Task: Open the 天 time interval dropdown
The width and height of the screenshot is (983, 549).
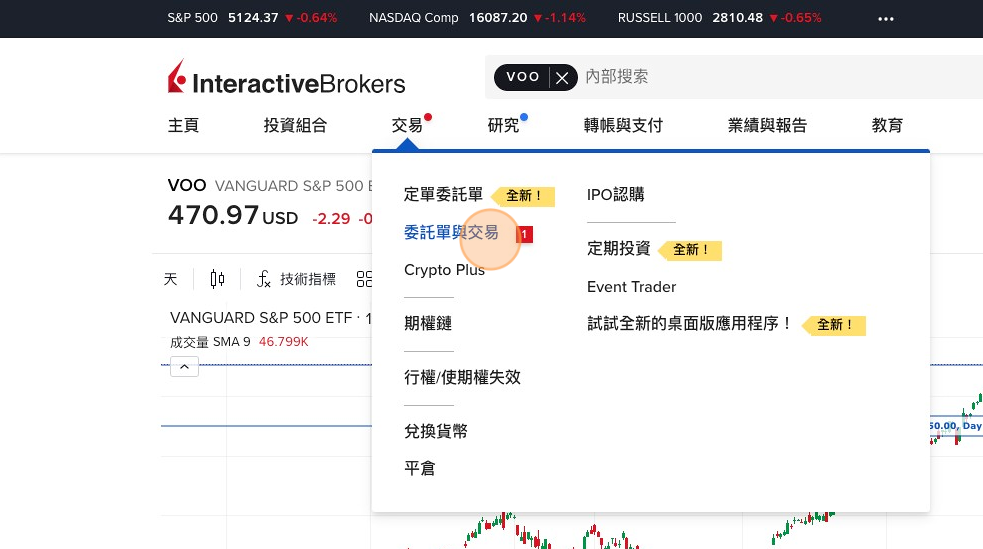Action: point(170,279)
